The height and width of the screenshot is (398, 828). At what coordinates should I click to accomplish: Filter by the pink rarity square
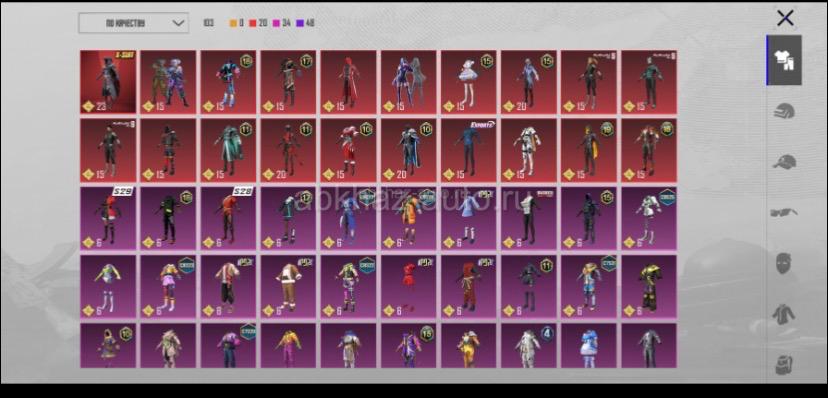pos(276,23)
